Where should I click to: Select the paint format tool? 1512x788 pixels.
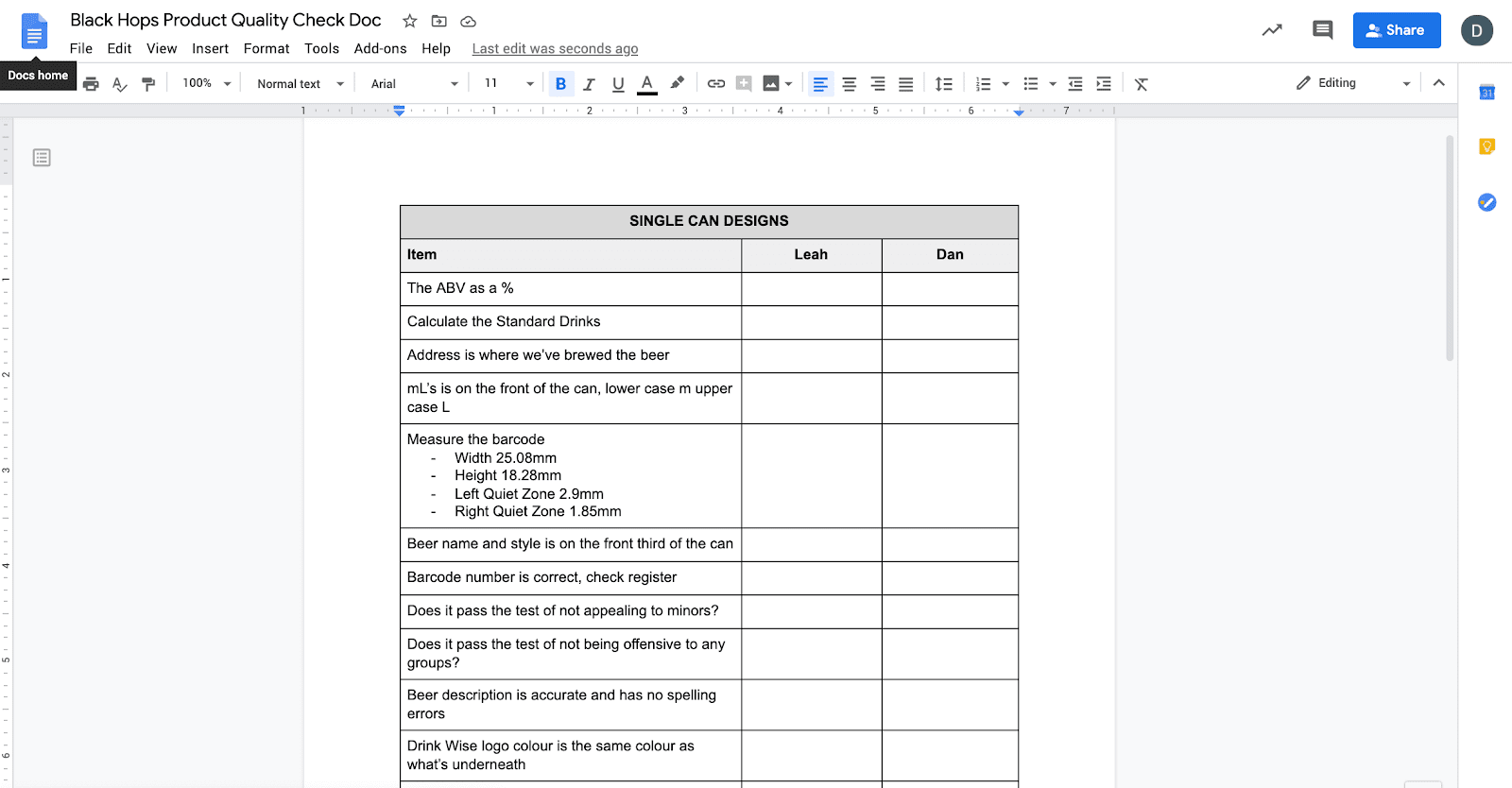(x=148, y=84)
